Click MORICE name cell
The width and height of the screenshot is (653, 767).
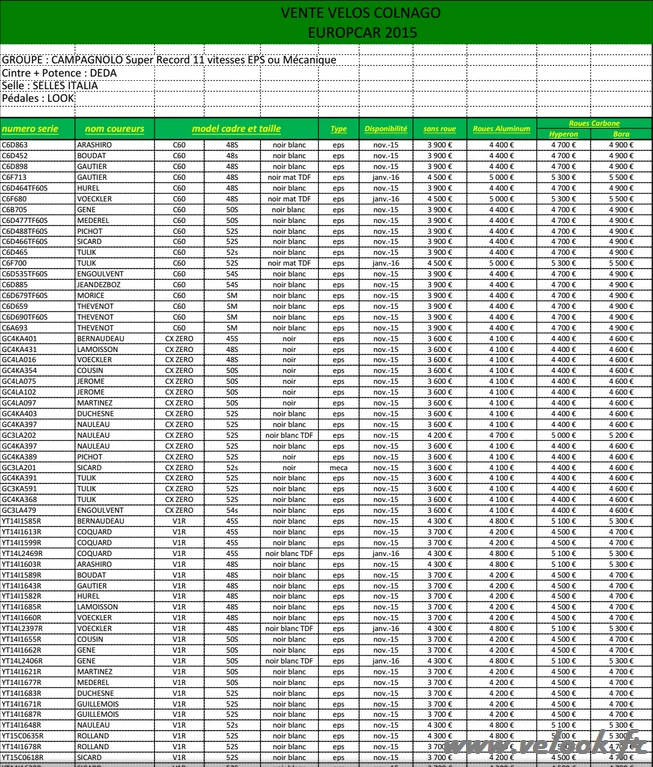pos(90,295)
